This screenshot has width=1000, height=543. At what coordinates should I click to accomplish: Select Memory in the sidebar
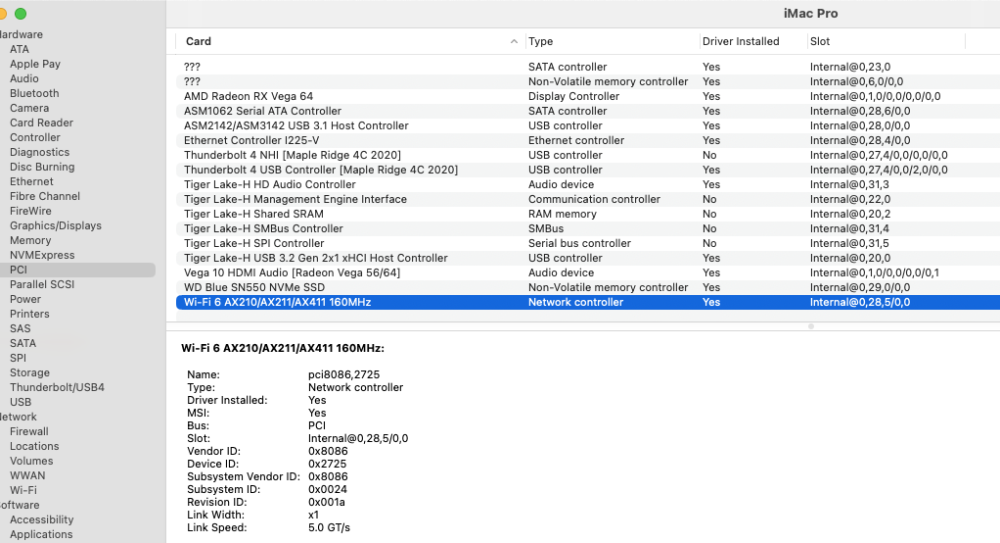coord(30,240)
